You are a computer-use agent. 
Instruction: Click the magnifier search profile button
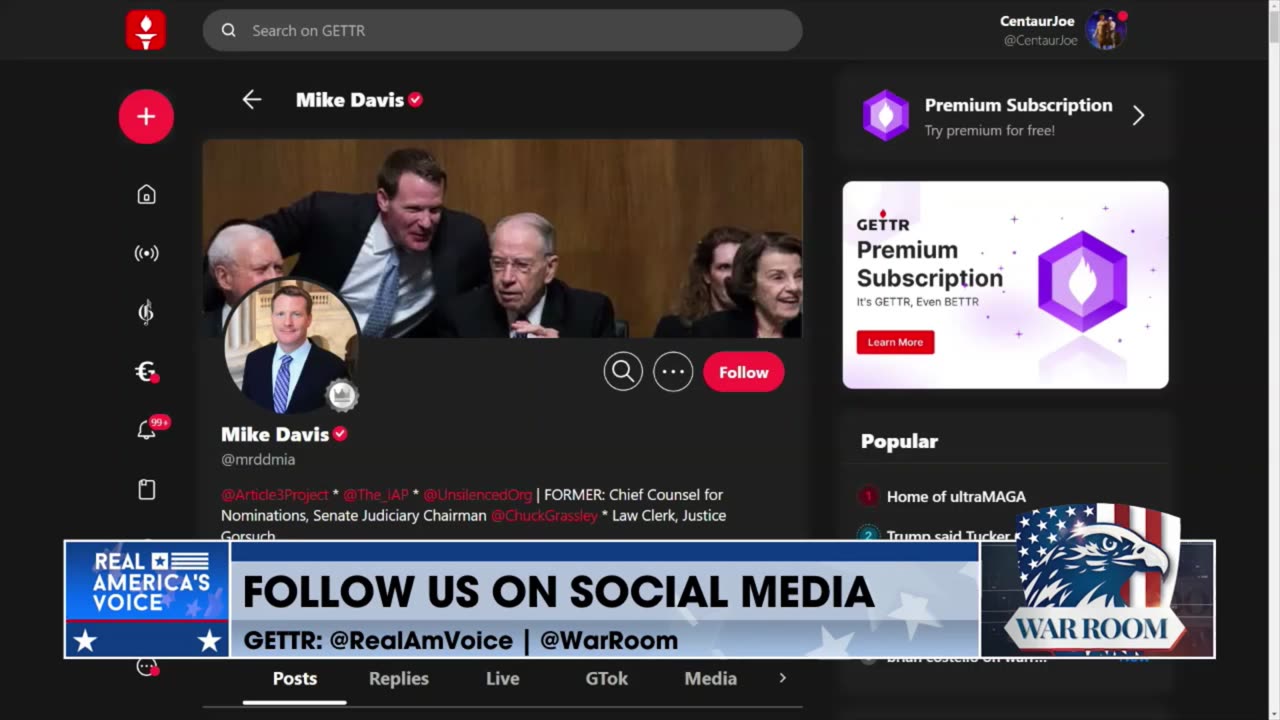(623, 372)
